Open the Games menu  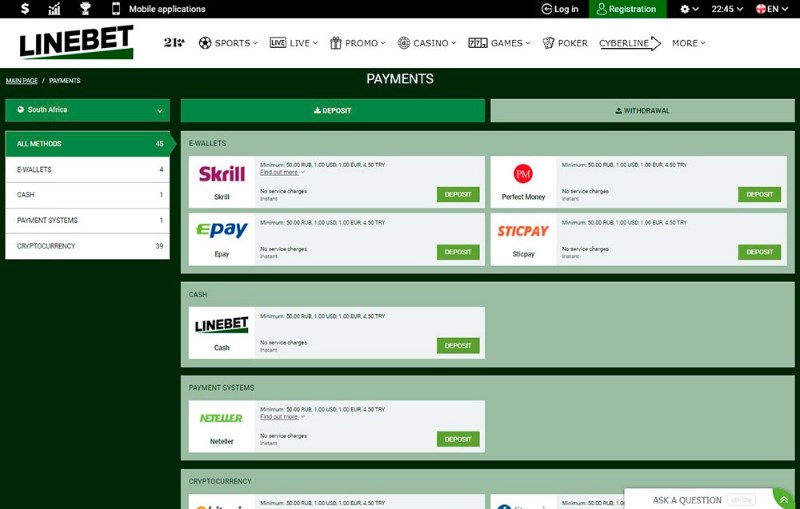pos(499,43)
